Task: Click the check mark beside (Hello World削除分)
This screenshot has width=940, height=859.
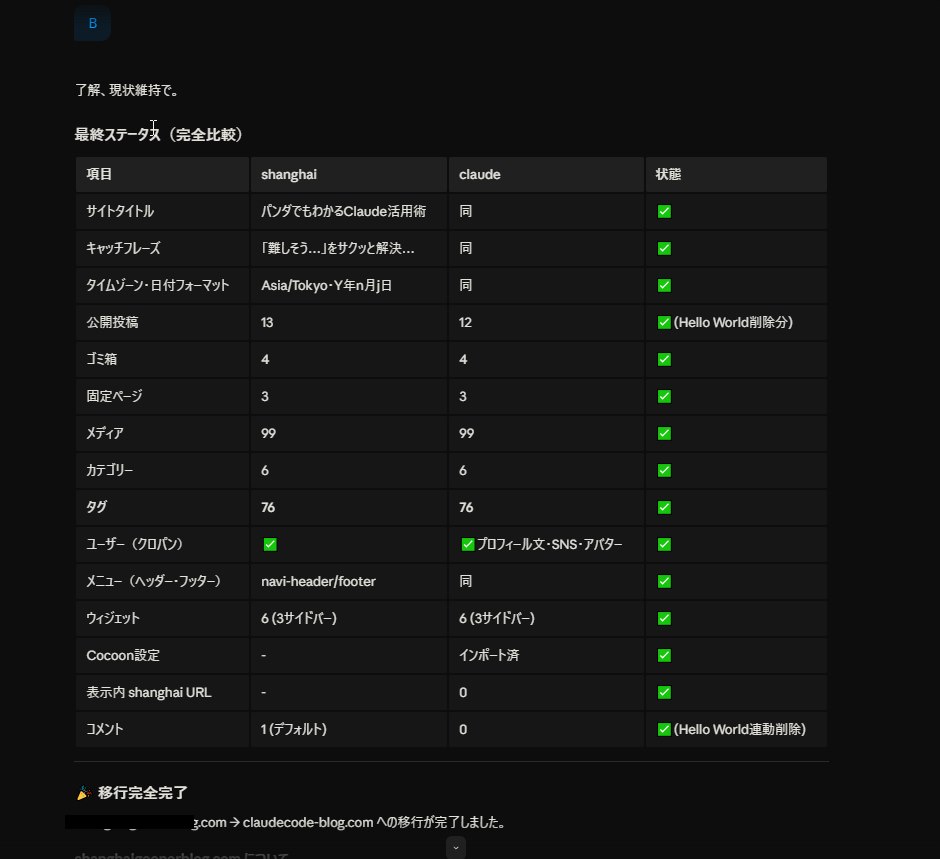Action: (x=664, y=322)
